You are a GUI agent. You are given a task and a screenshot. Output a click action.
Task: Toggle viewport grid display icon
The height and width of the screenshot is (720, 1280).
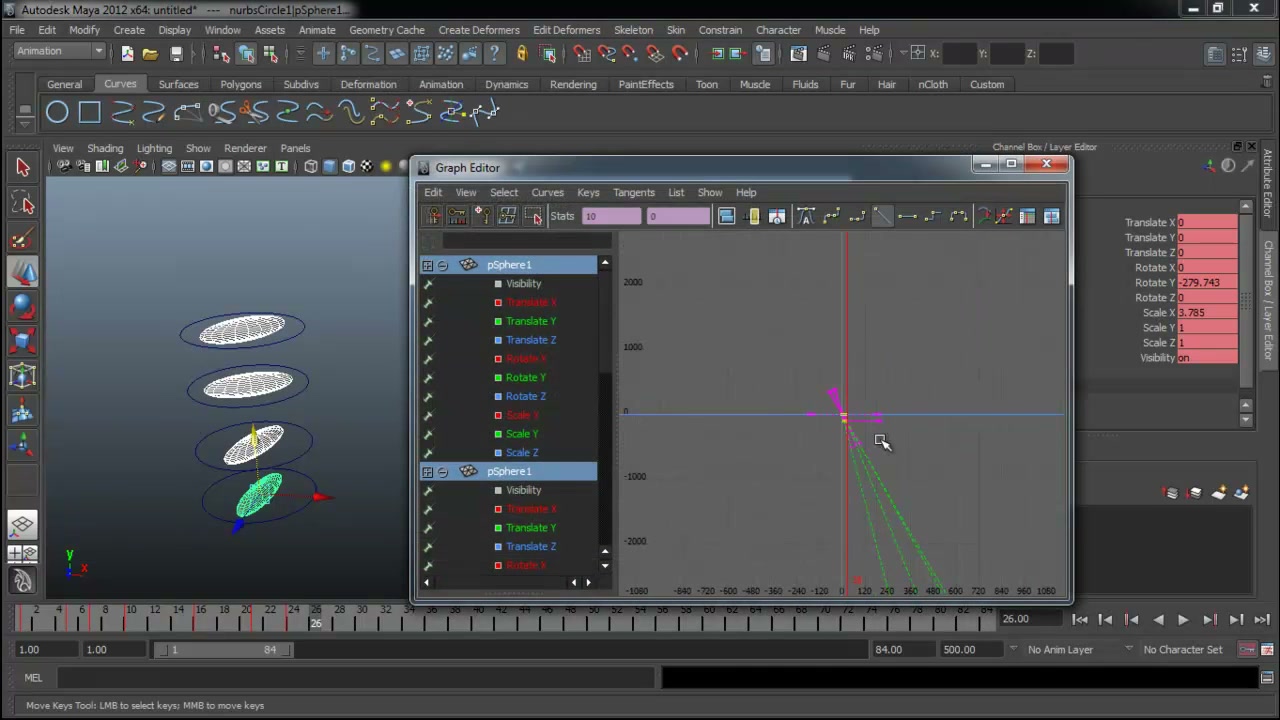(x=169, y=166)
